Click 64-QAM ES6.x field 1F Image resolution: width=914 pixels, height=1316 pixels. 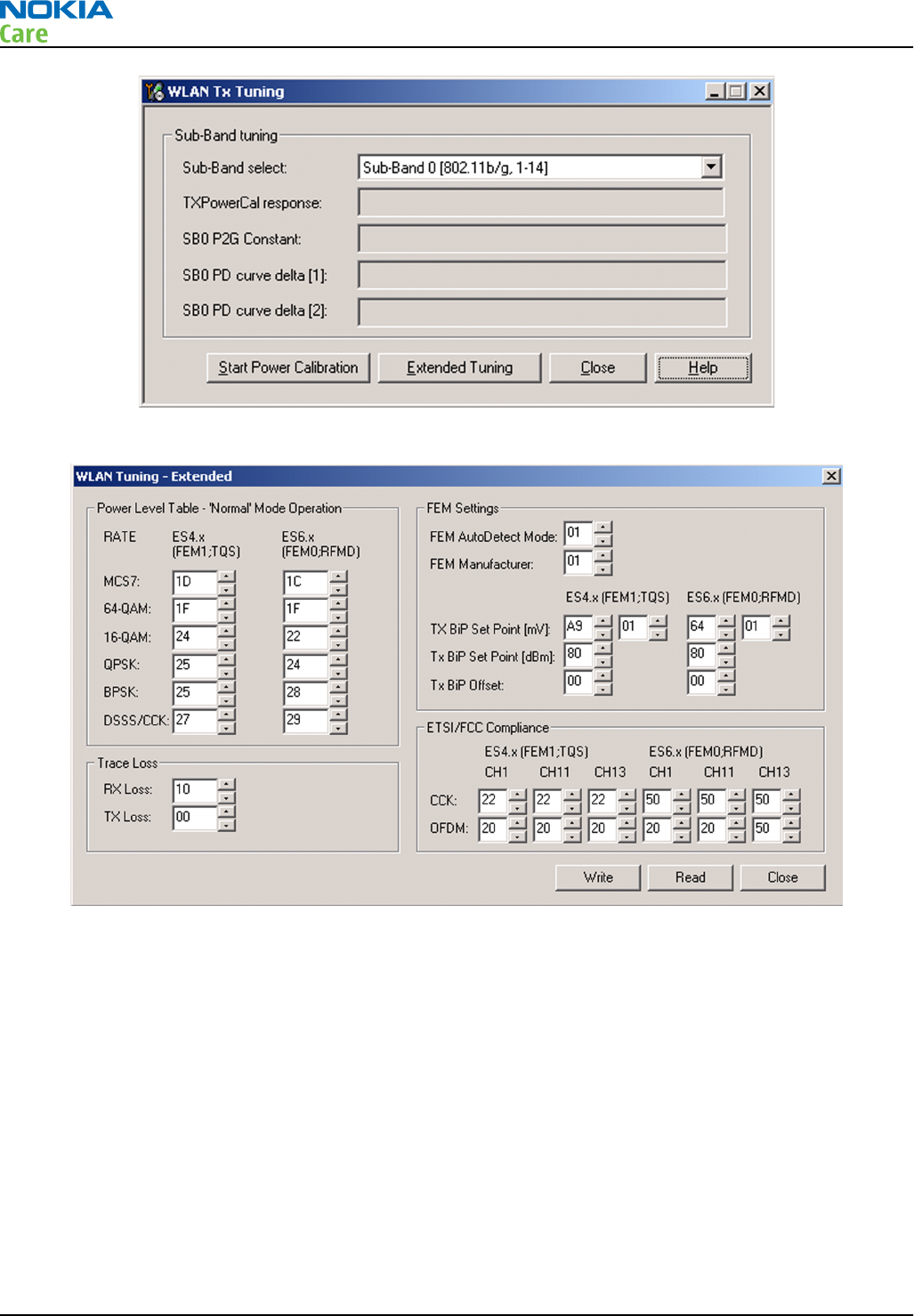tap(306, 610)
